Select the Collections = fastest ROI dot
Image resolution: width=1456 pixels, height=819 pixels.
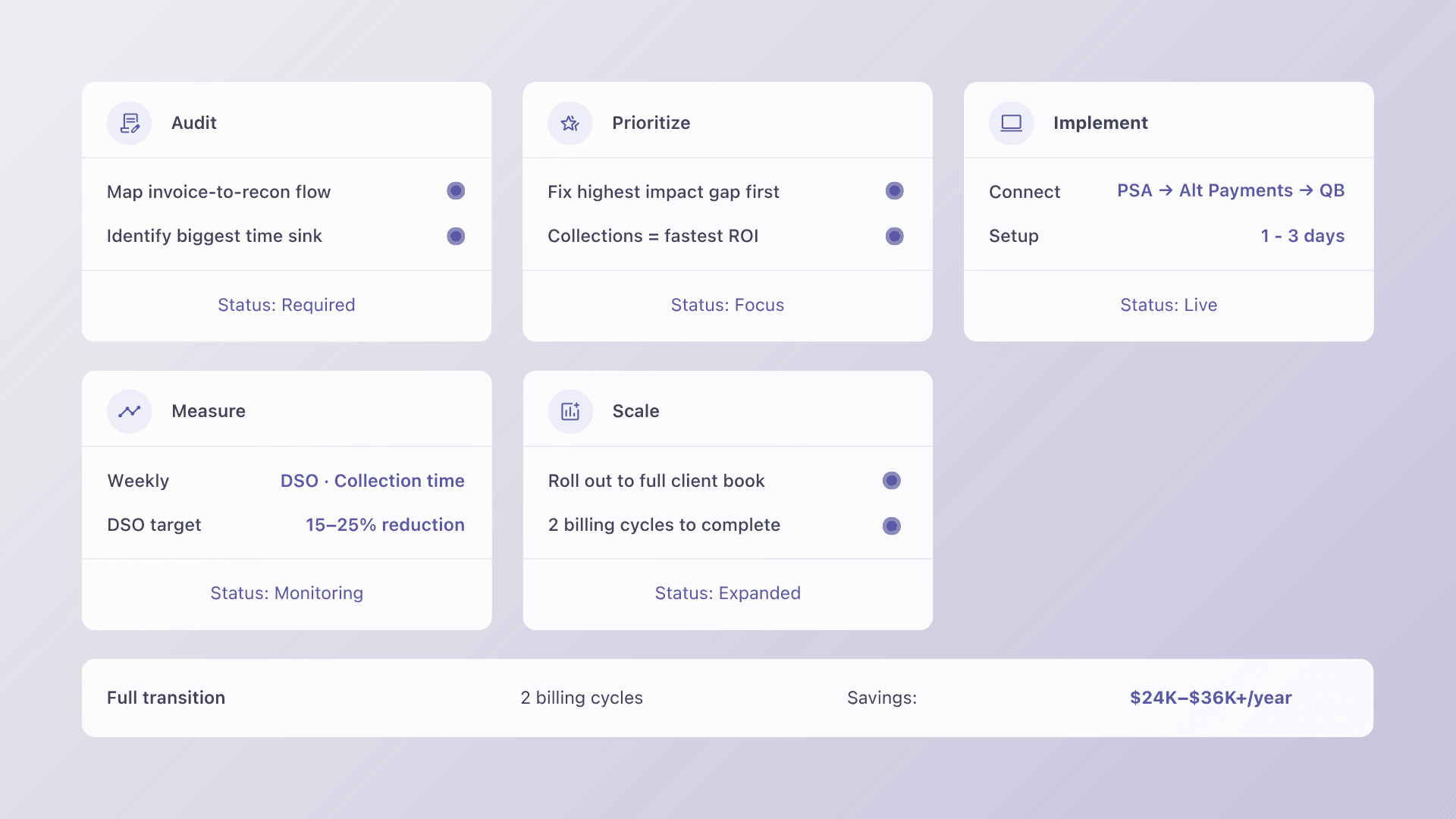895,236
